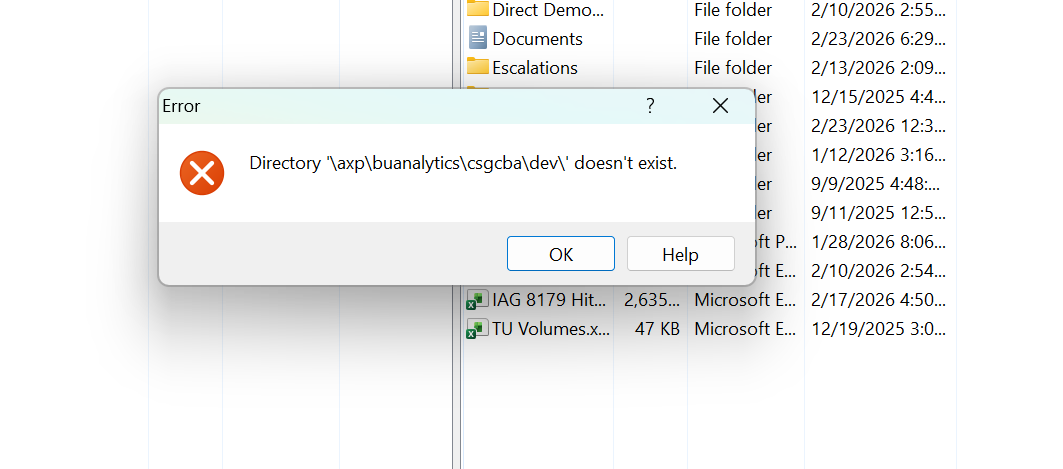Click the Error dialog title text
1063x469 pixels.
click(181, 106)
